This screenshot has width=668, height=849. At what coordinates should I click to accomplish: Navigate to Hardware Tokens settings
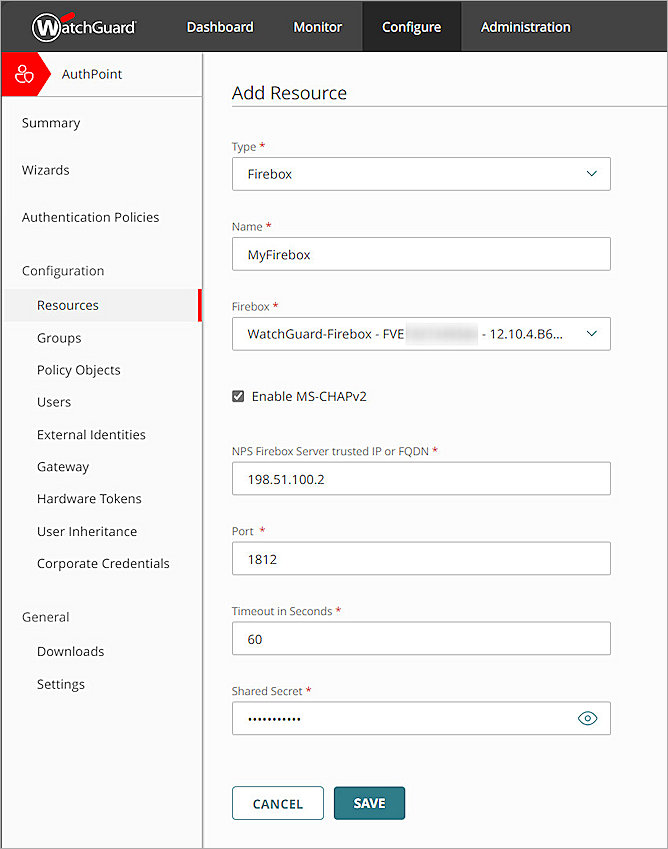point(89,498)
